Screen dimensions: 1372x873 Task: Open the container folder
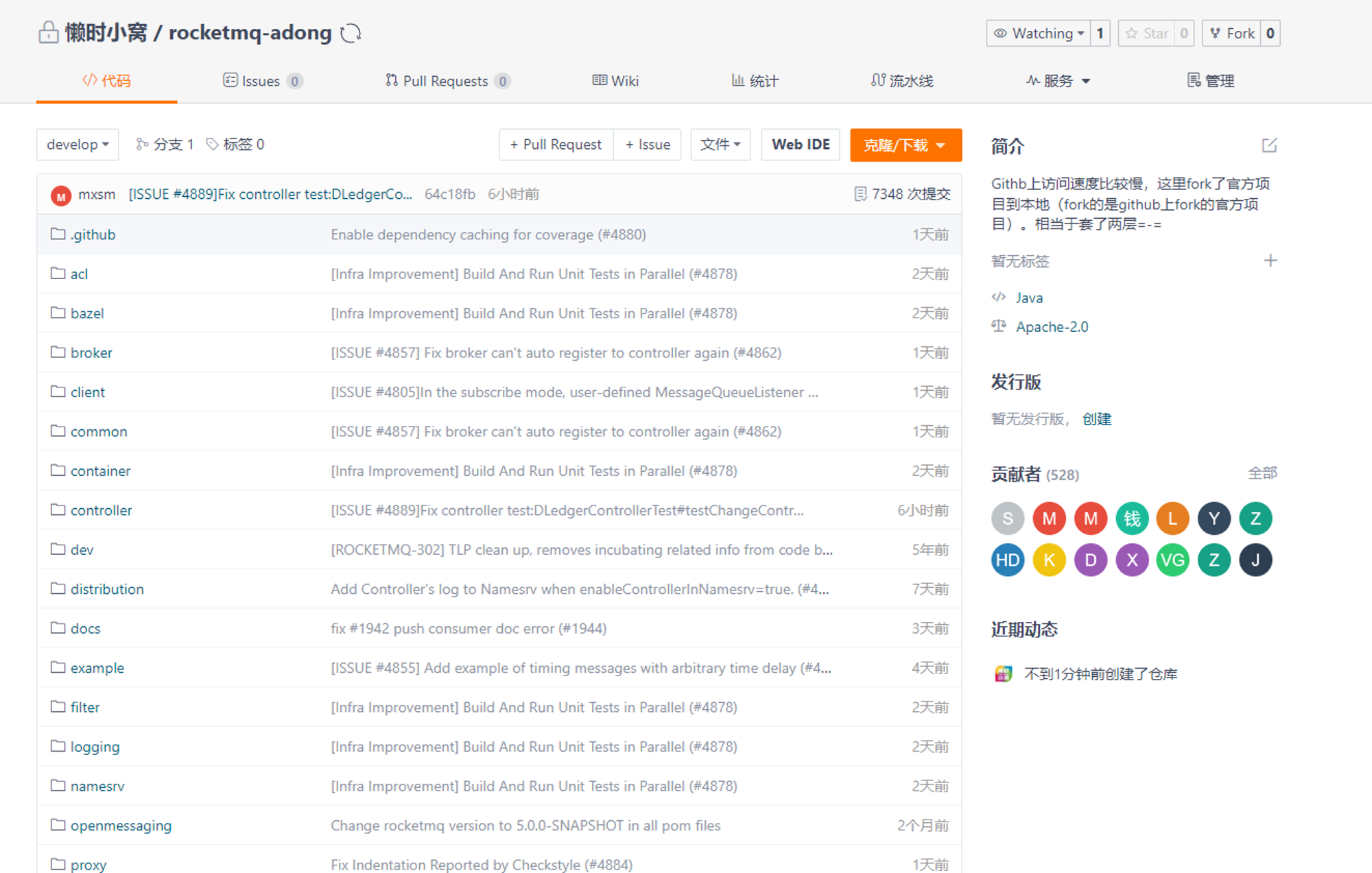pos(100,471)
